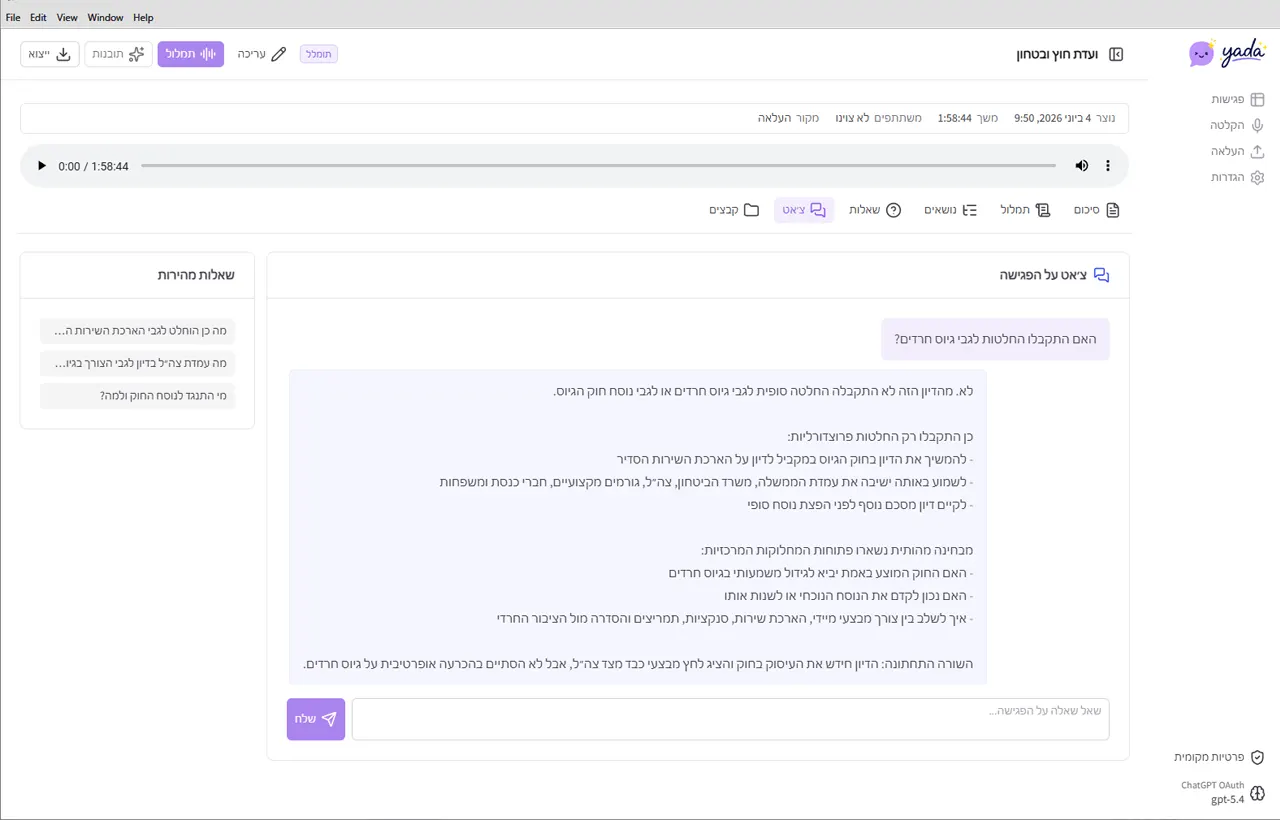
Task: Select quick question about הארכת השירות
Action: tap(138, 331)
